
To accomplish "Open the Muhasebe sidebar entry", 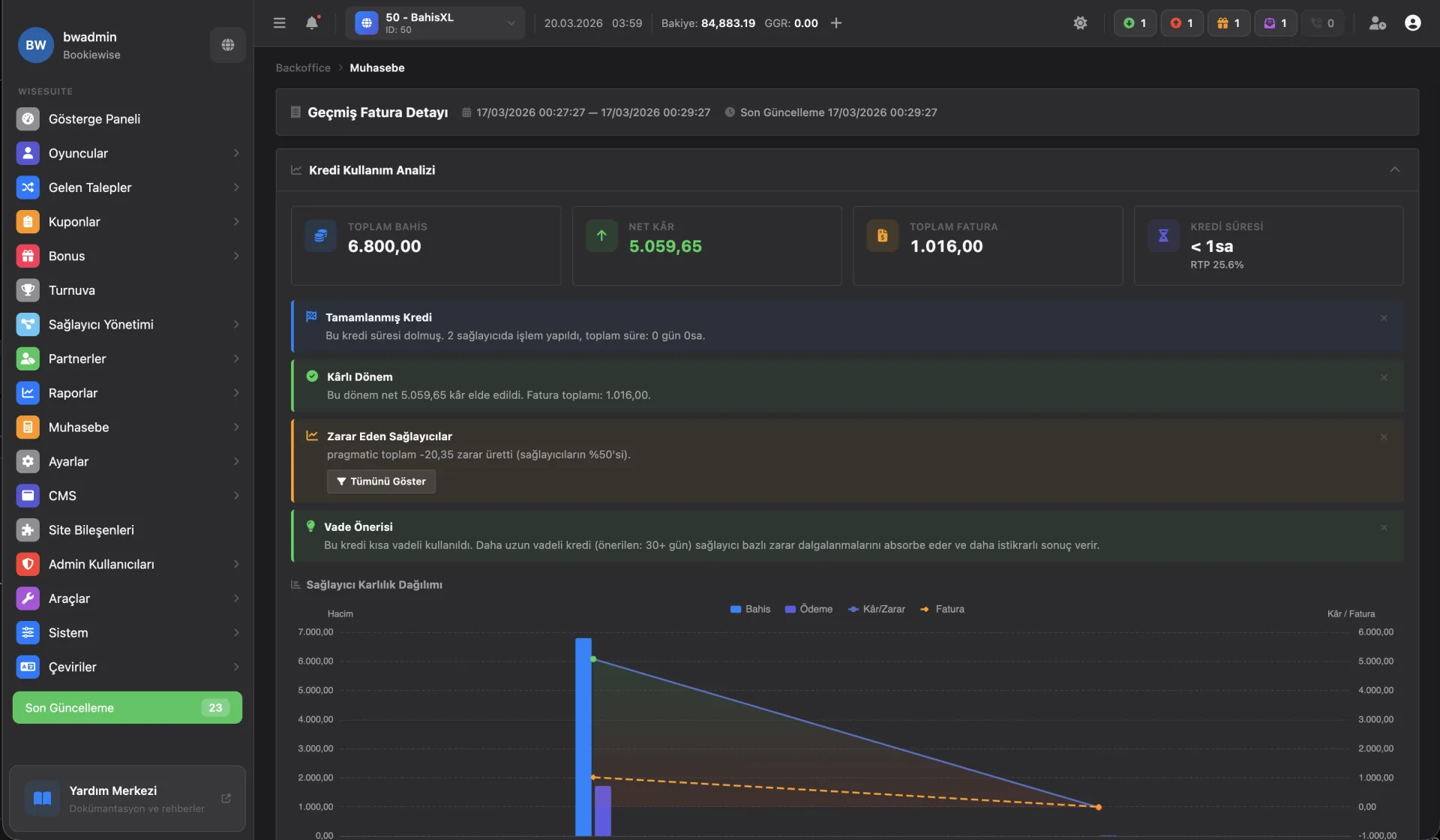I will (79, 427).
